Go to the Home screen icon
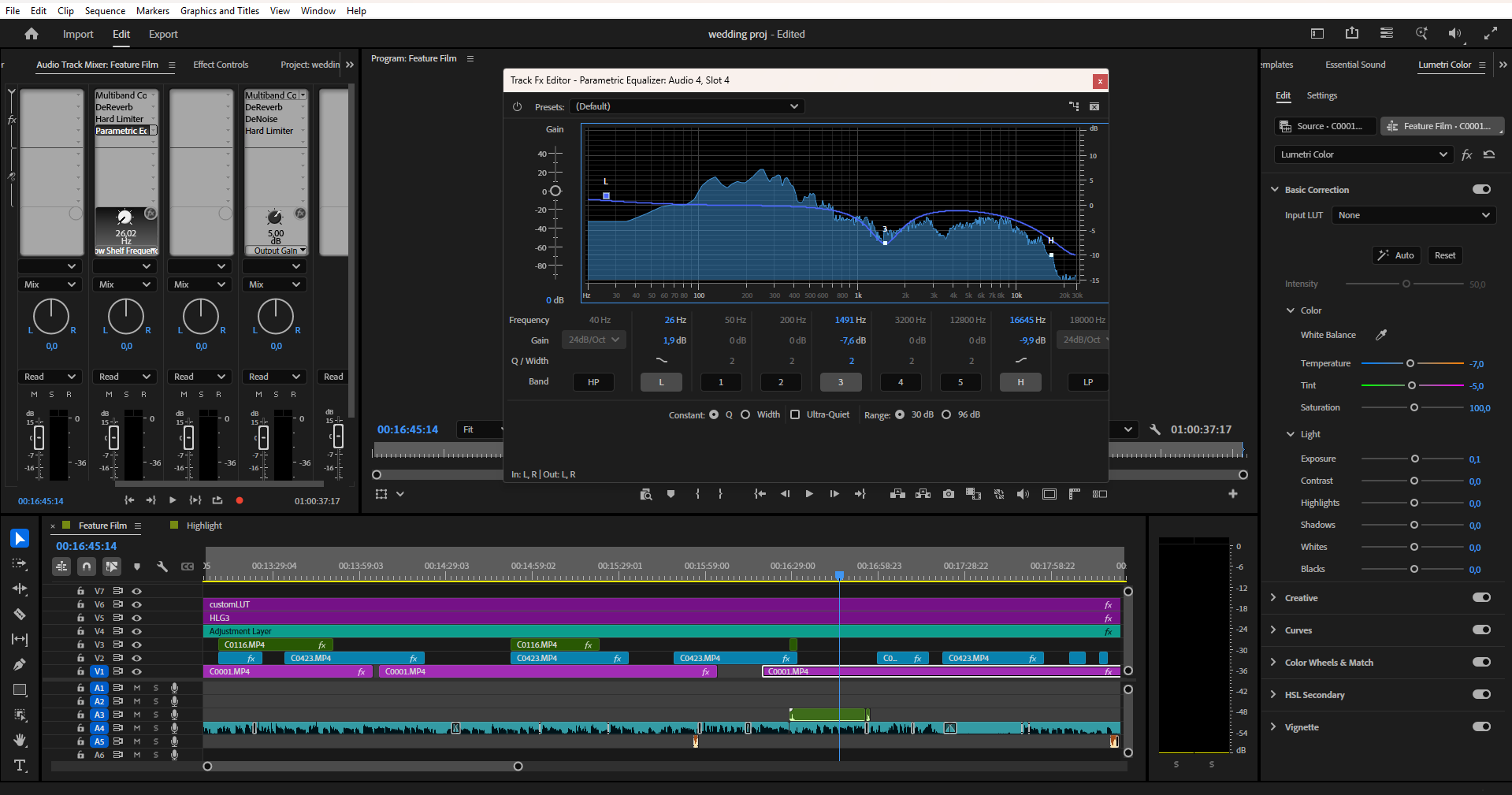The height and width of the screenshot is (795, 1512). 32,34
